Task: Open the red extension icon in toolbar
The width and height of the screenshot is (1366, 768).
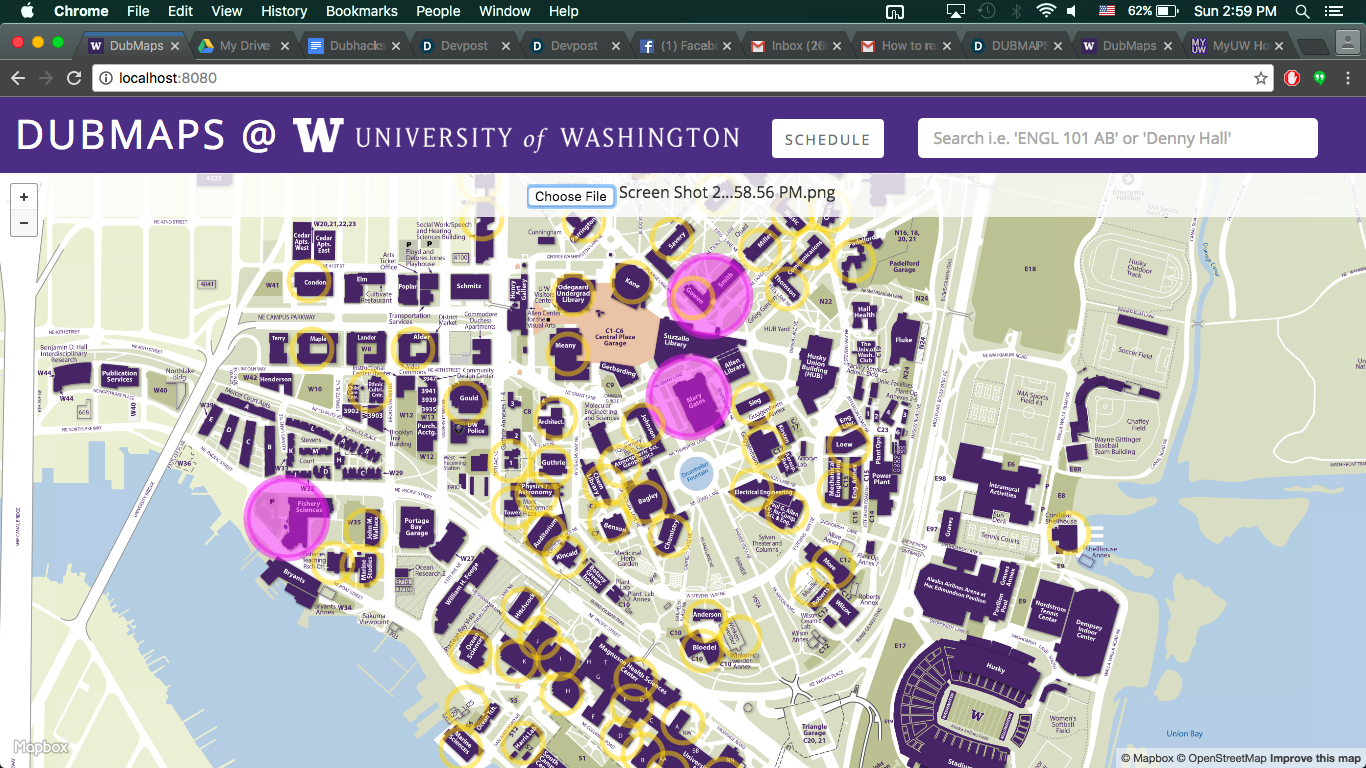Action: 1292,78
